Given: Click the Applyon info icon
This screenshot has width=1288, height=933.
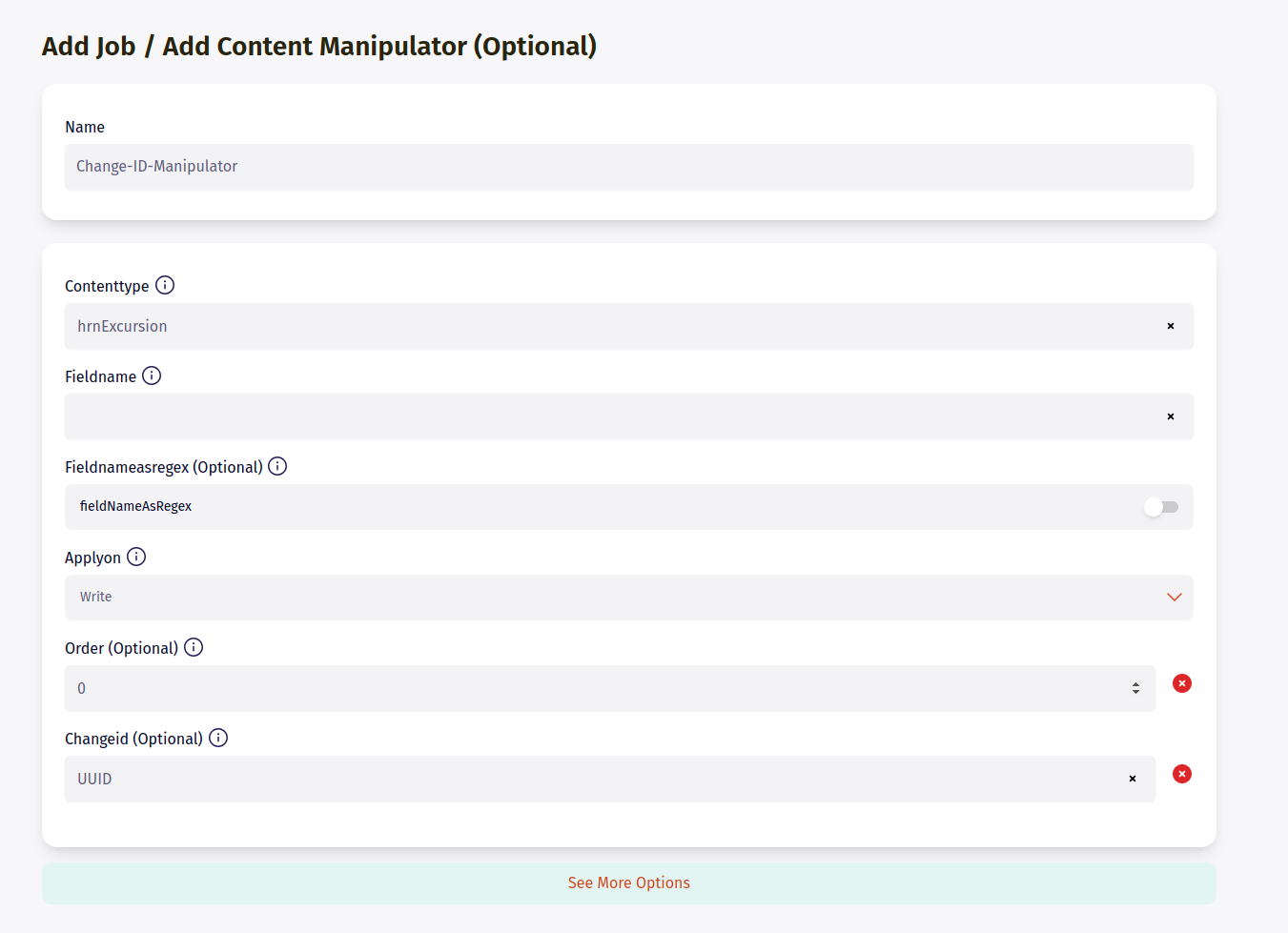Looking at the screenshot, I should pos(136,557).
